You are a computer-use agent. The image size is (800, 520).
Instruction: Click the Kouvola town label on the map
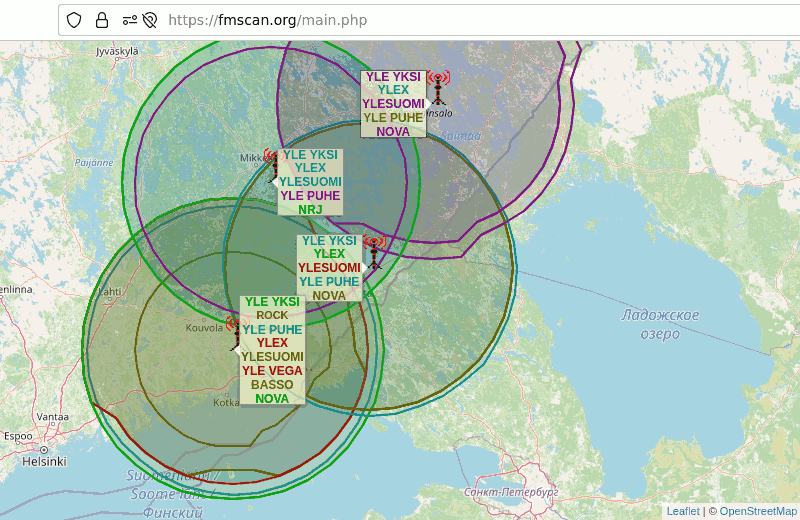[x=204, y=328]
